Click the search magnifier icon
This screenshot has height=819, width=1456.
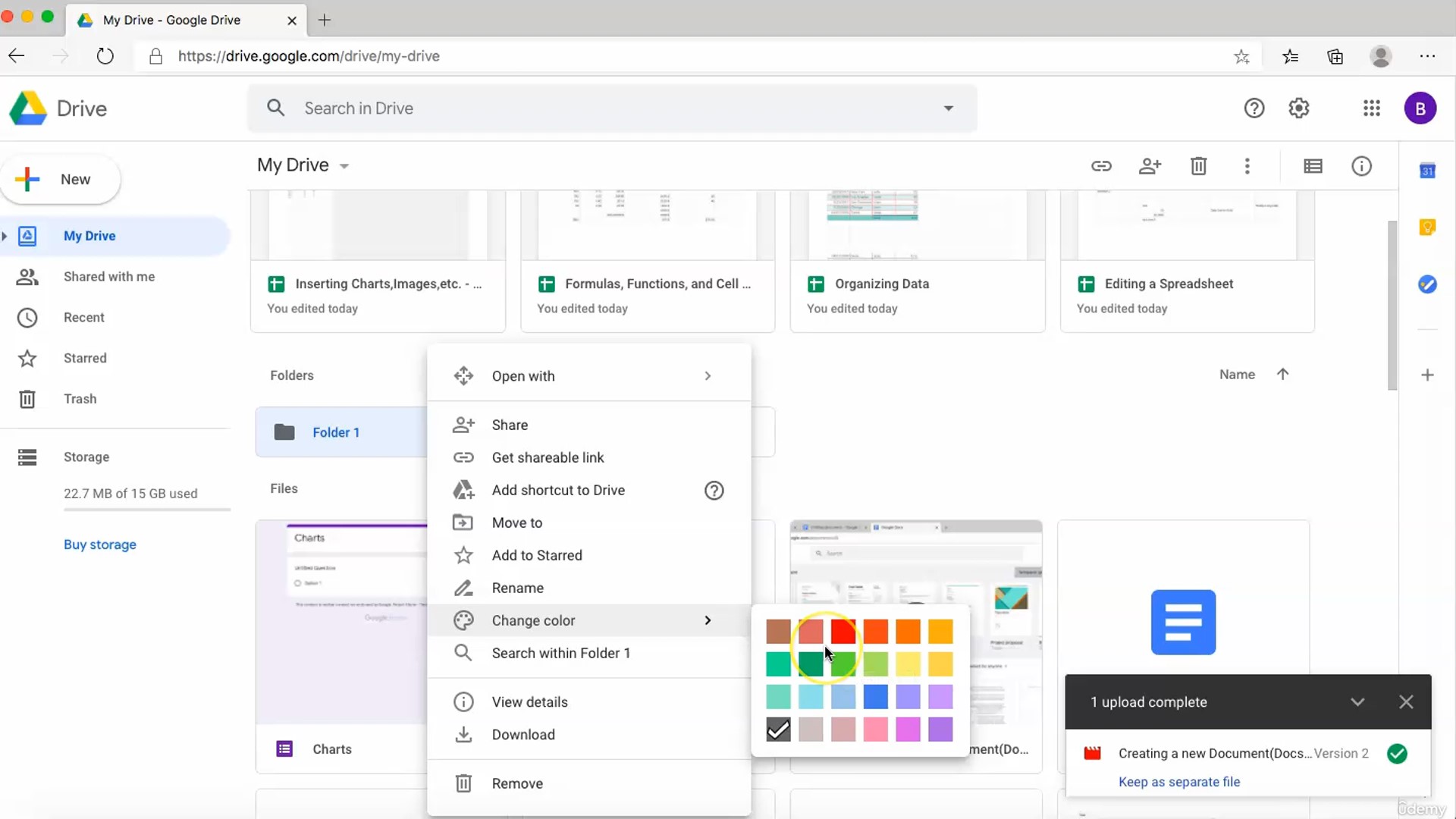tap(276, 108)
